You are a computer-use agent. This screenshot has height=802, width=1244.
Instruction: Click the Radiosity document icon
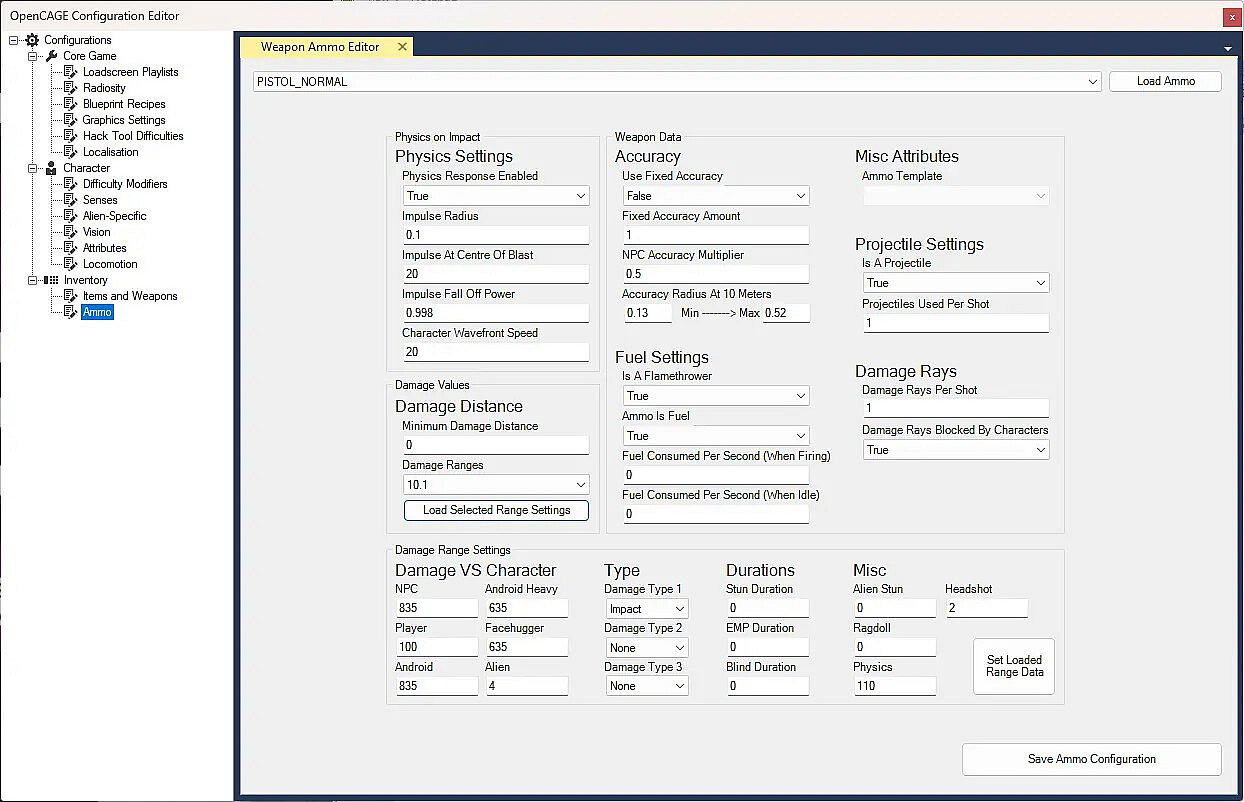[71, 88]
